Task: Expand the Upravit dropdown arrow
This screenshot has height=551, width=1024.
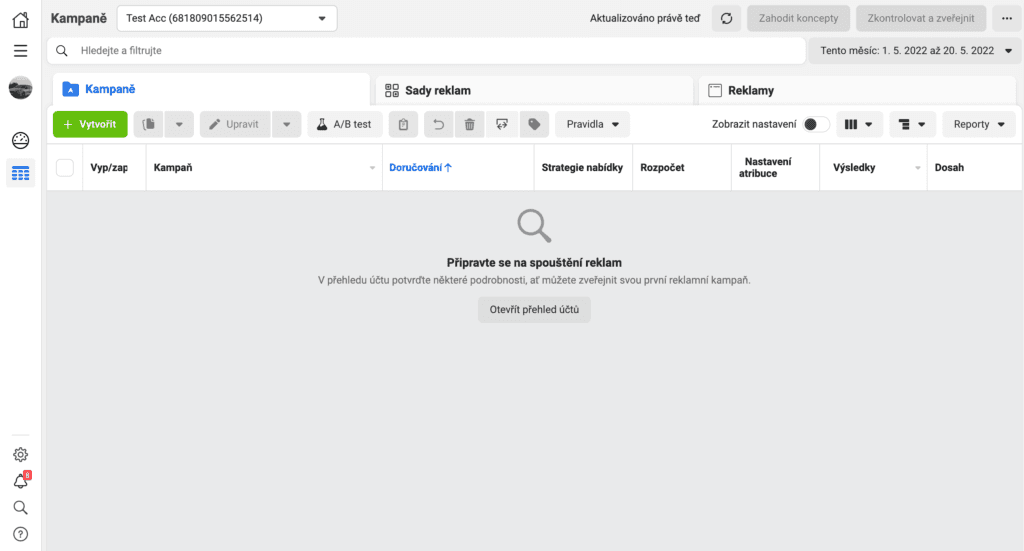Action: 287,124
